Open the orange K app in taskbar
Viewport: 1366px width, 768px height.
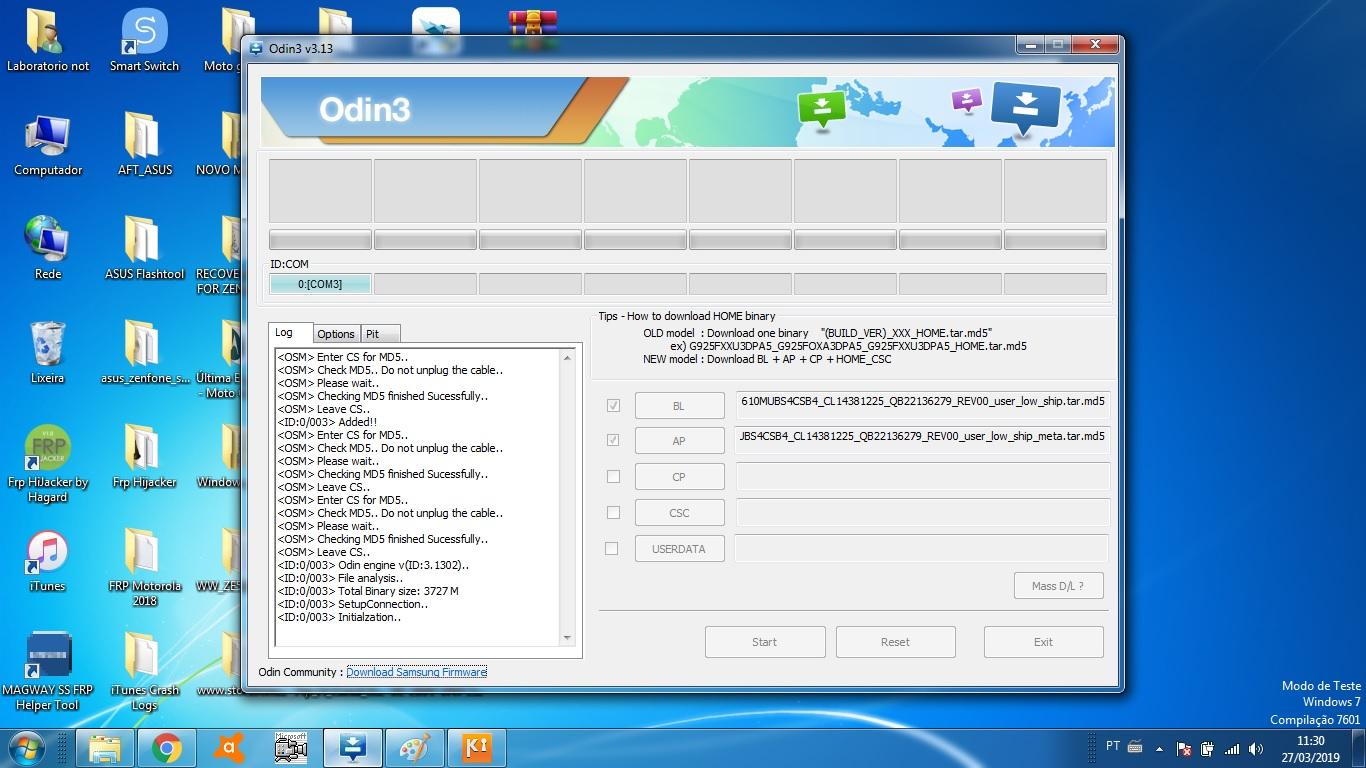click(x=477, y=747)
